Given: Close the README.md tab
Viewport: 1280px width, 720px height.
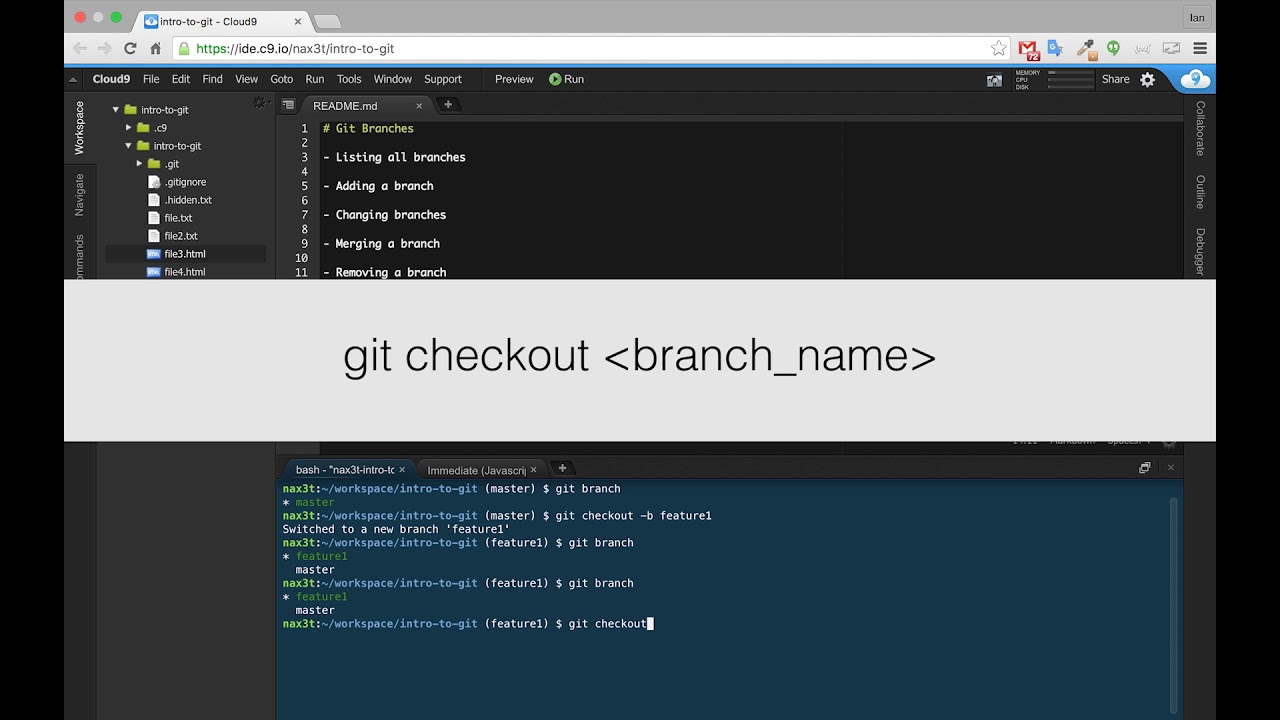Looking at the screenshot, I should [419, 105].
